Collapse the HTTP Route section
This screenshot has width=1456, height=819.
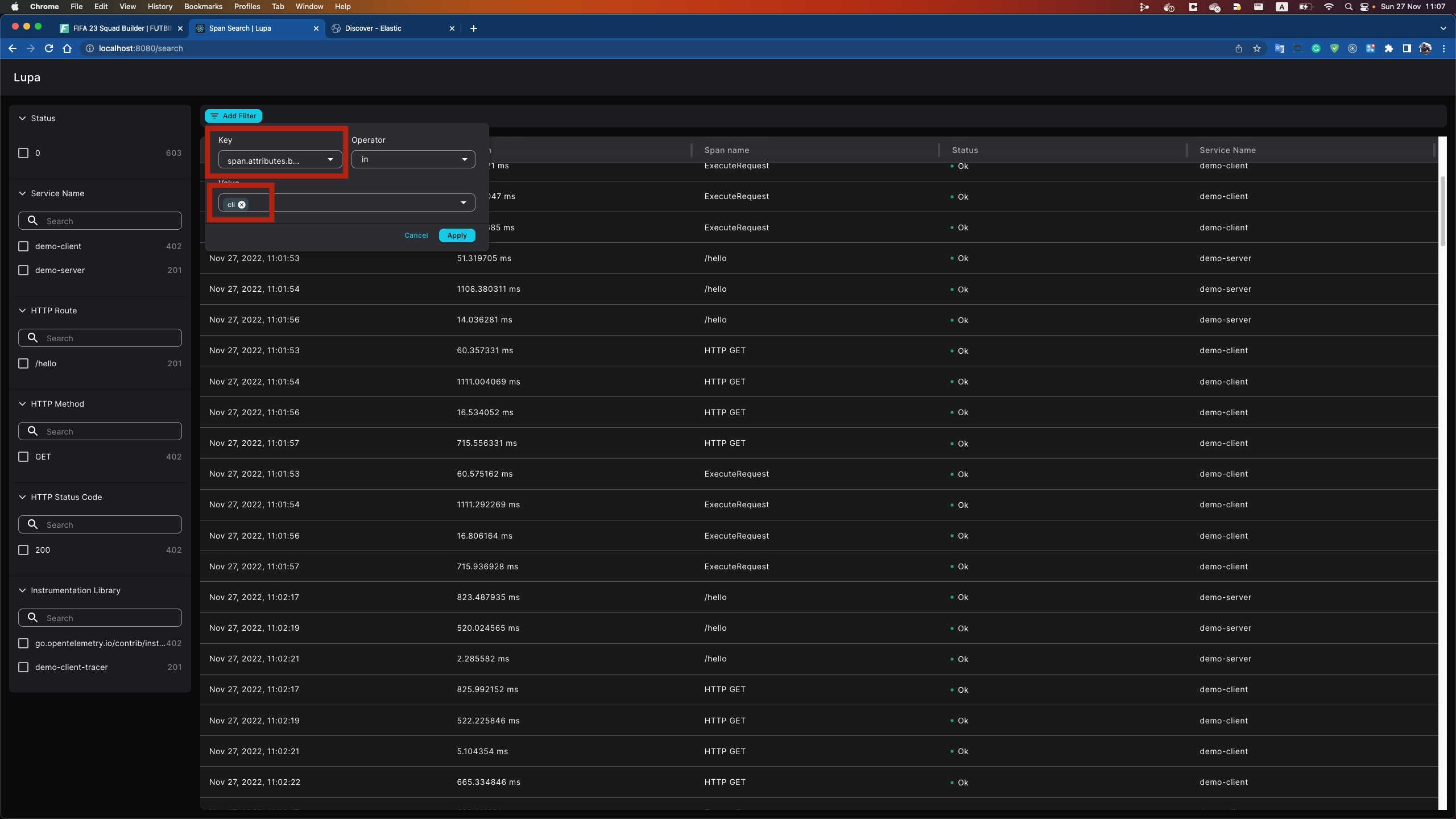click(x=22, y=311)
